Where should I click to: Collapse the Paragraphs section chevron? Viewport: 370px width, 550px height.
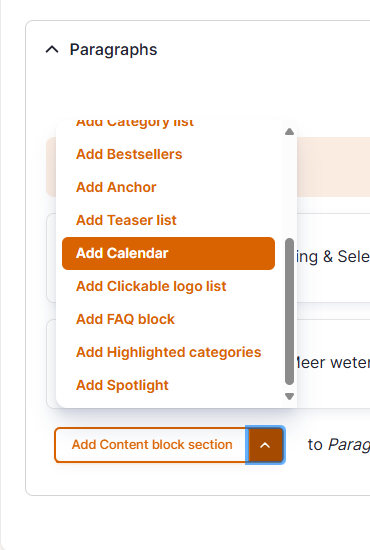52,49
